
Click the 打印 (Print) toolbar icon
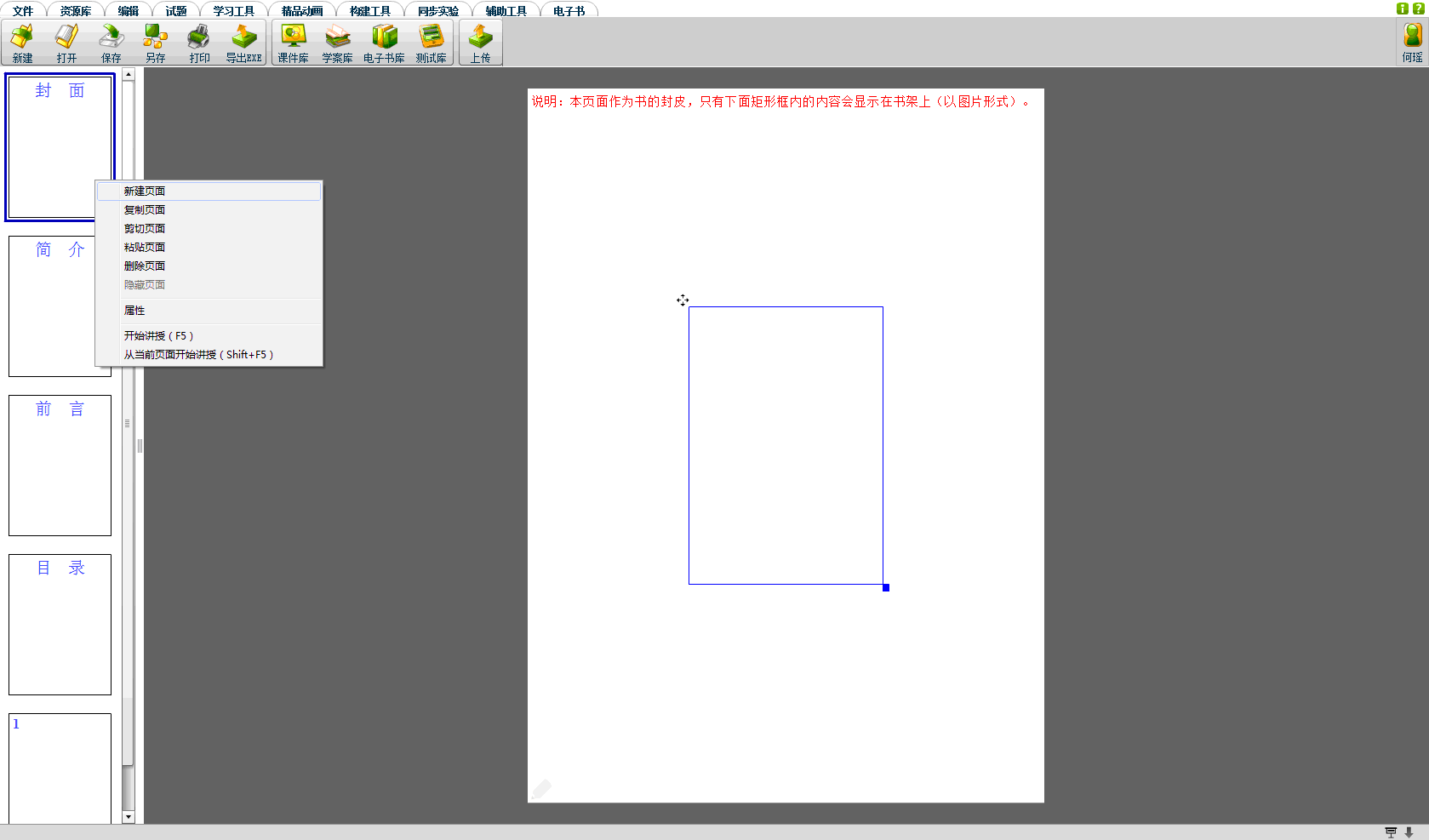pyautogui.click(x=200, y=43)
